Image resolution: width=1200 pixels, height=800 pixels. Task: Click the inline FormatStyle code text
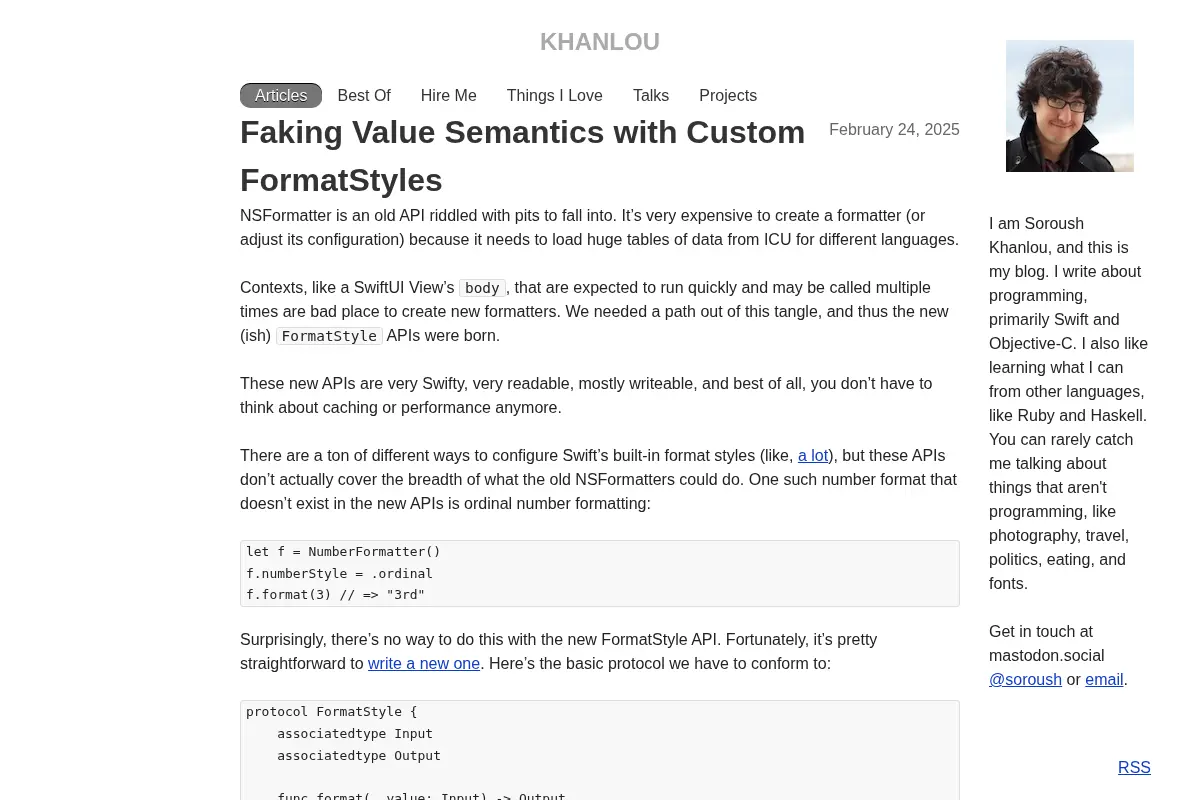click(x=329, y=336)
